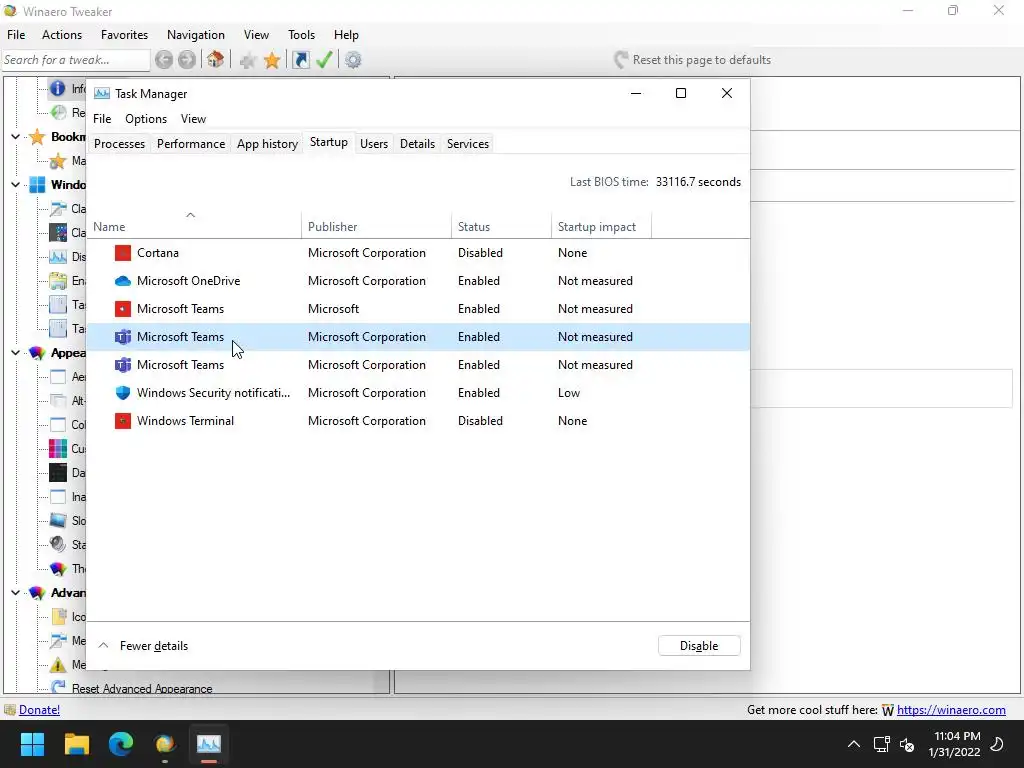Switch to Winaero Tweaker taskbar icon
1024x768 pixels.
point(165,743)
